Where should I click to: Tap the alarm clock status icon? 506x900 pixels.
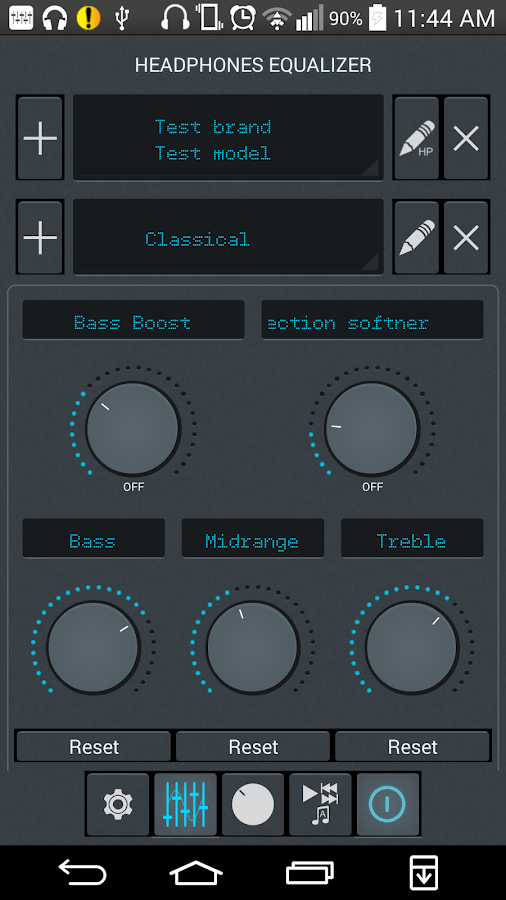click(x=243, y=18)
